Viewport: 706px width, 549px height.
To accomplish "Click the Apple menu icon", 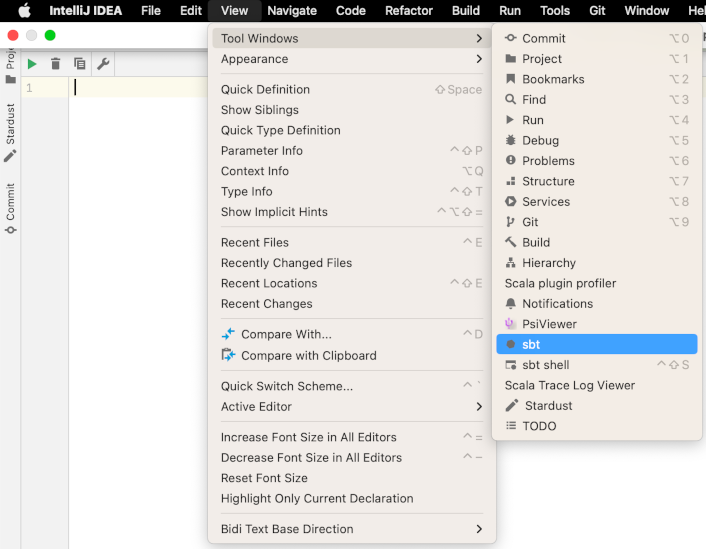I will click(24, 11).
